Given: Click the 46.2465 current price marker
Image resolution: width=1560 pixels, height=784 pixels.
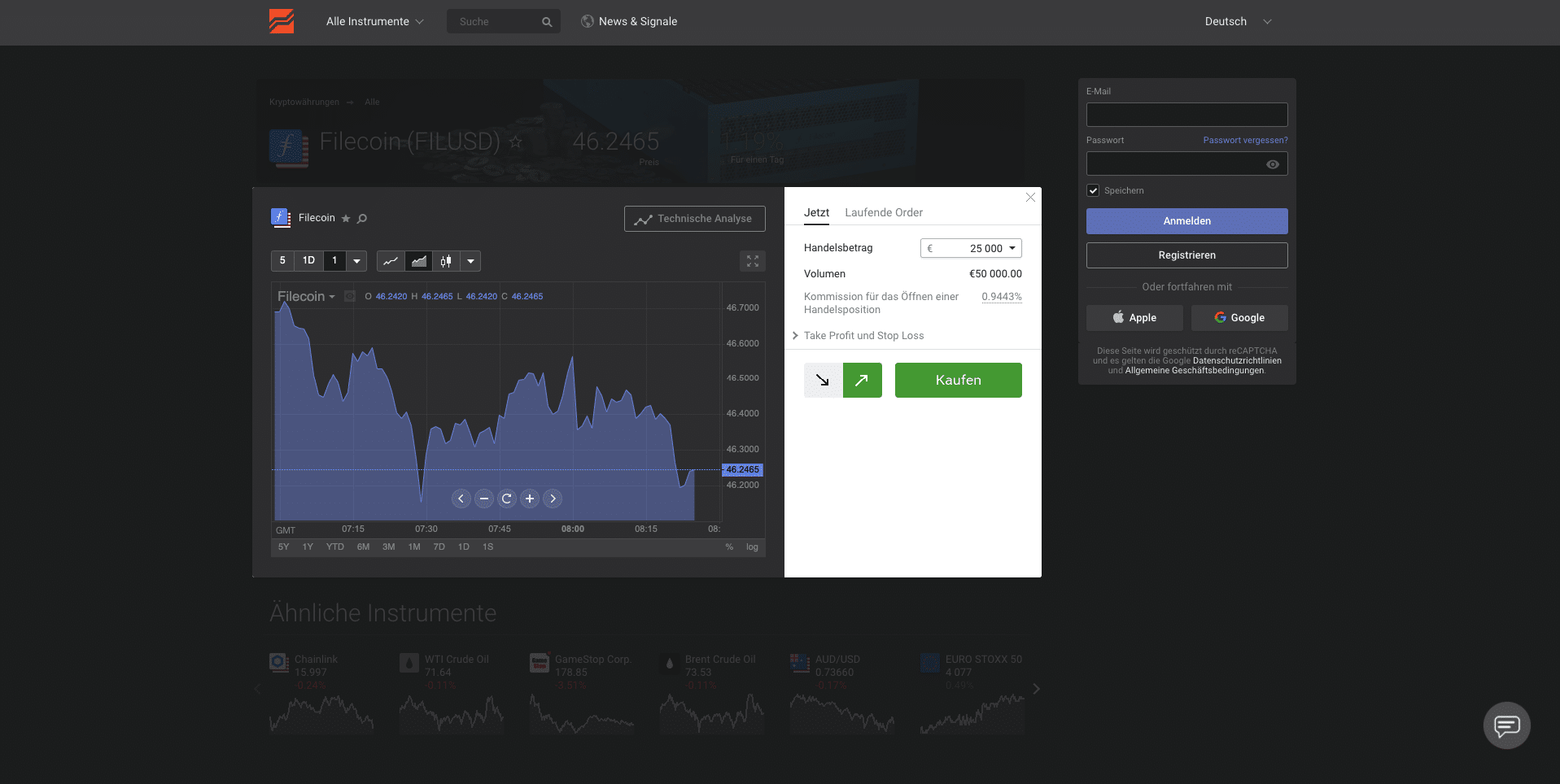Looking at the screenshot, I should click(x=742, y=470).
